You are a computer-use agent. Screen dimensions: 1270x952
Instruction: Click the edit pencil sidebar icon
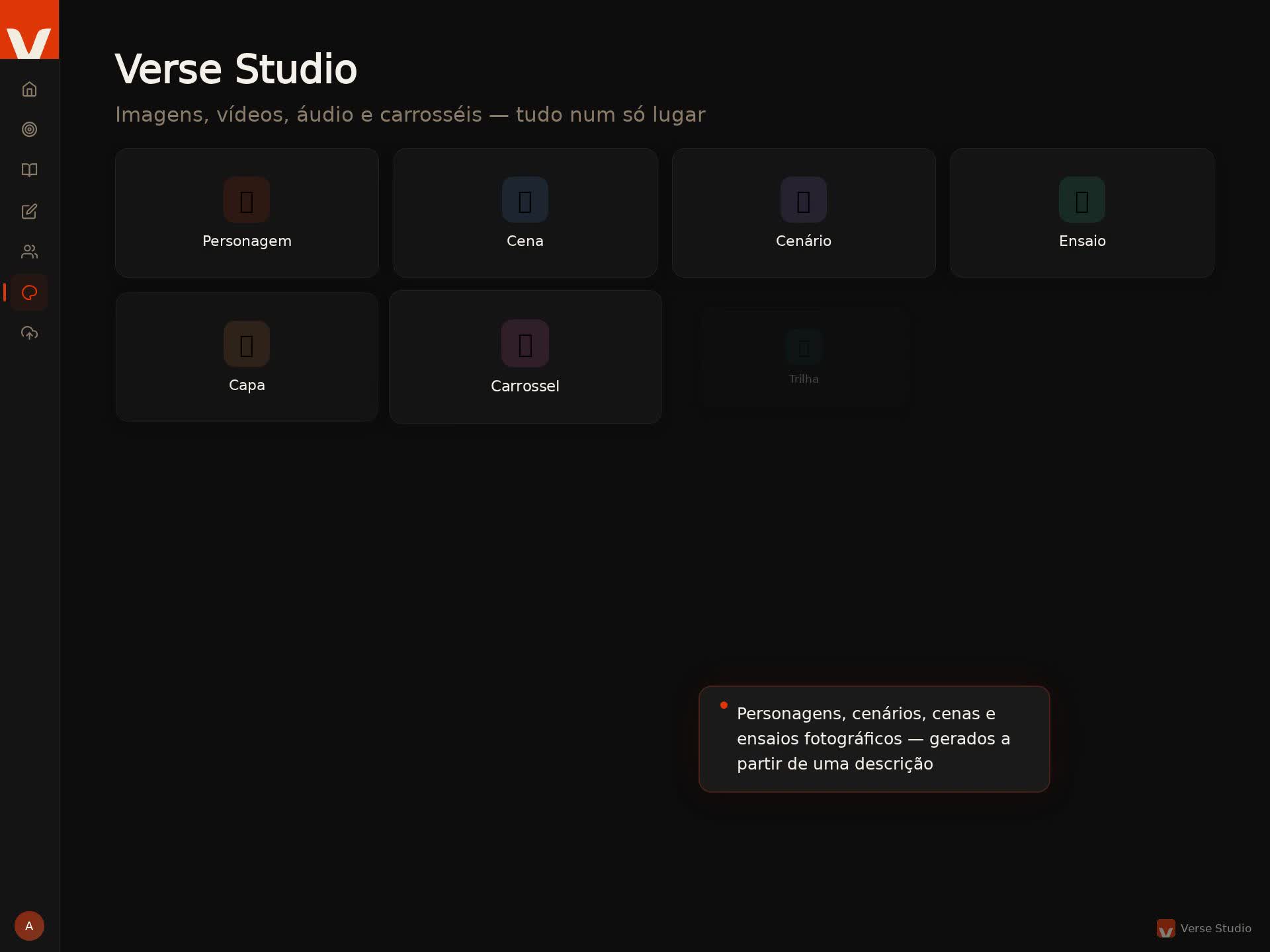click(29, 212)
